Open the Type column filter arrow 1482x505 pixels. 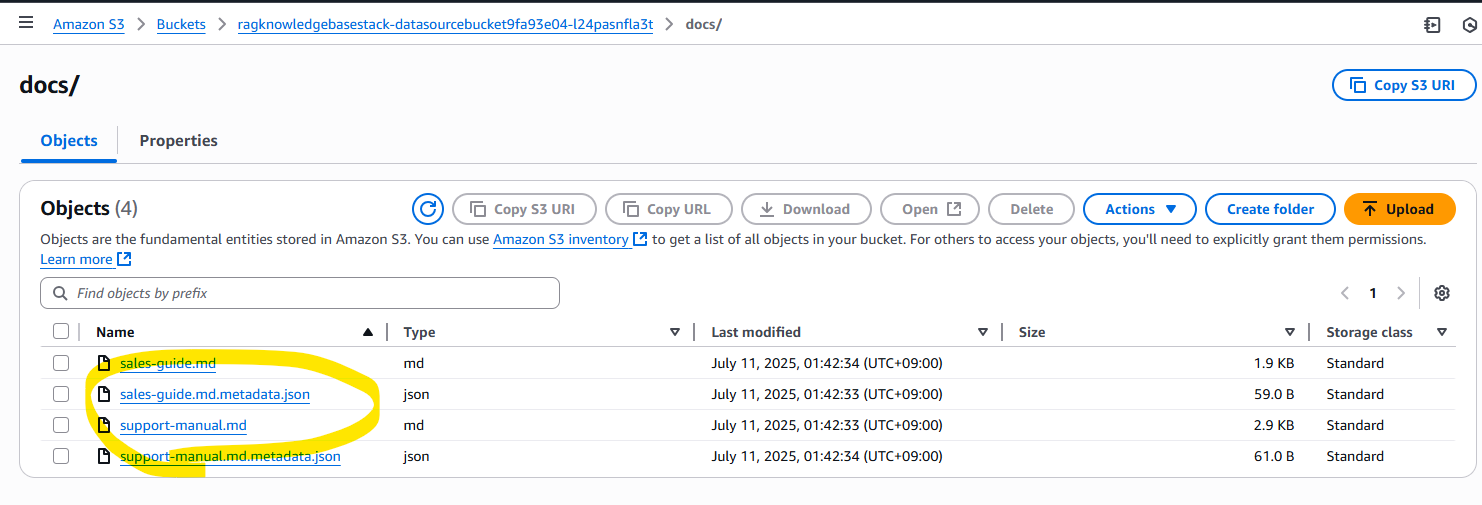(675, 332)
